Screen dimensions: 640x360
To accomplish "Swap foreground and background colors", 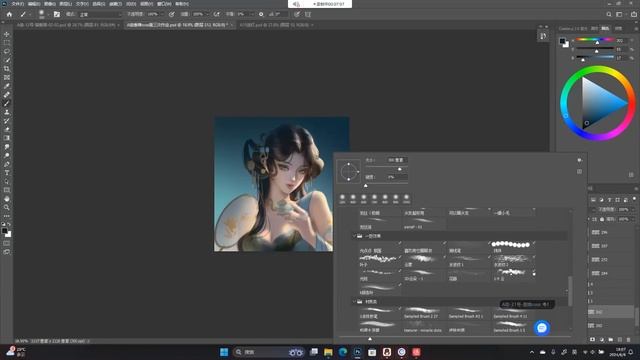I will click(9, 224).
